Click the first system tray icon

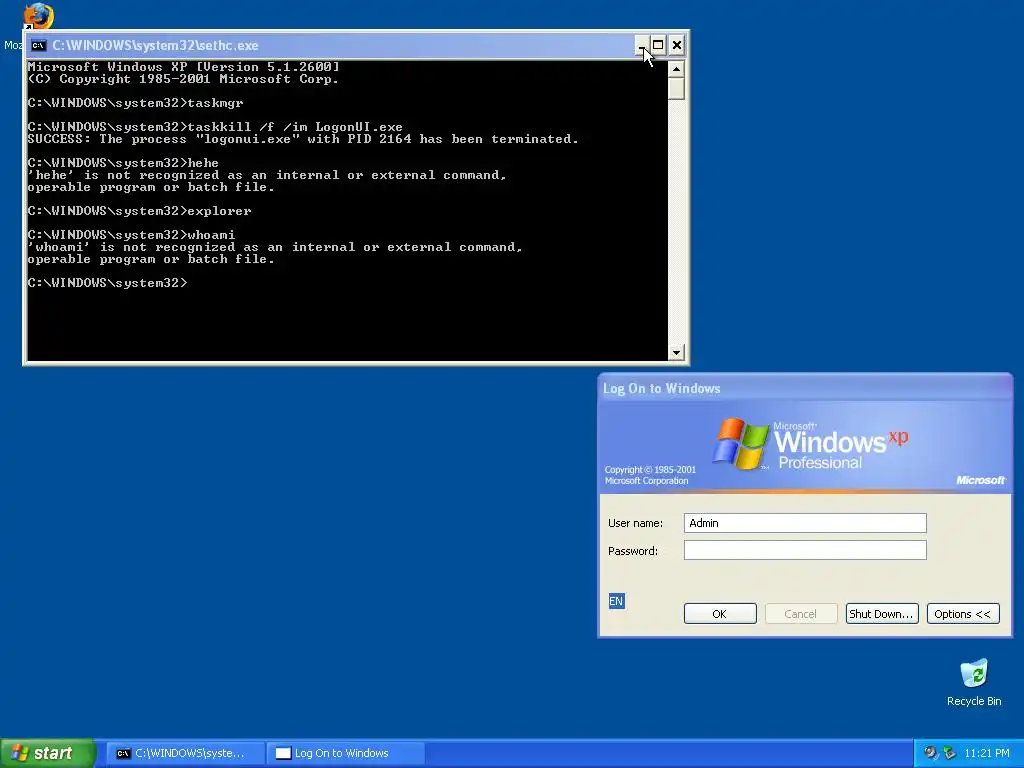(x=931, y=753)
